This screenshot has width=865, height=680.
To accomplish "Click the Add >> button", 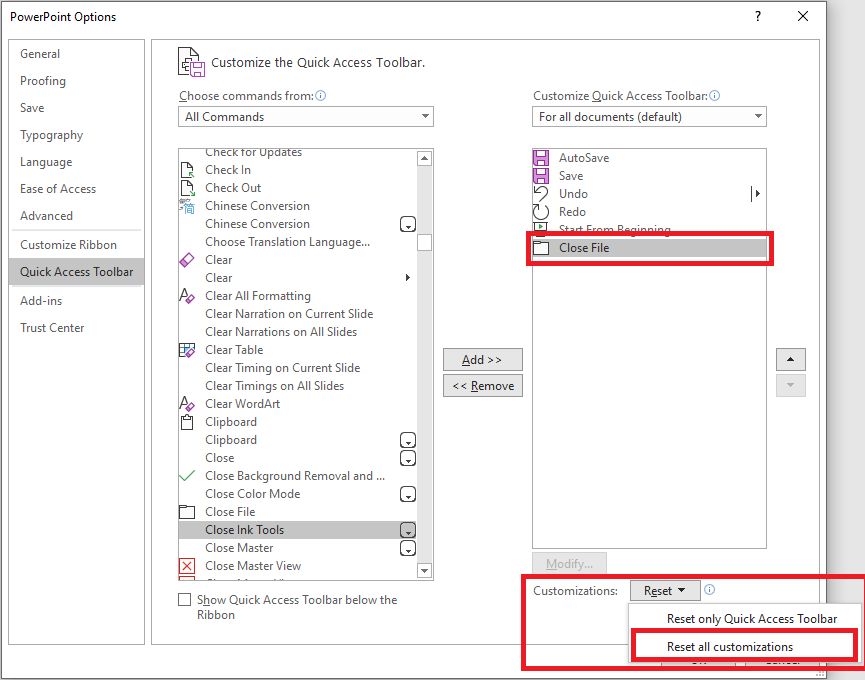I will (x=483, y=360).
